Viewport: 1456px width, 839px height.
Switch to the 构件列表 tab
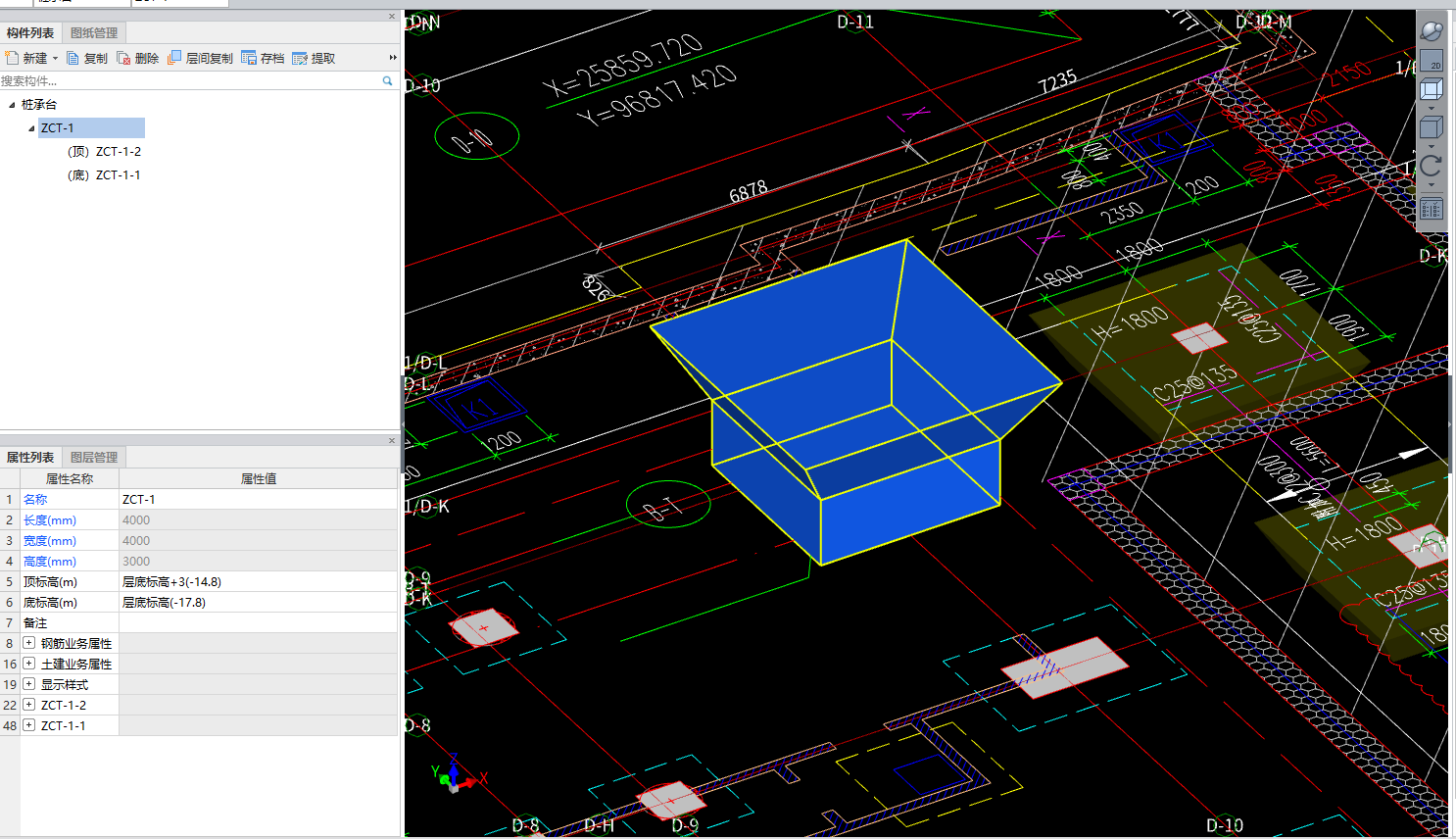click(30, 33)
